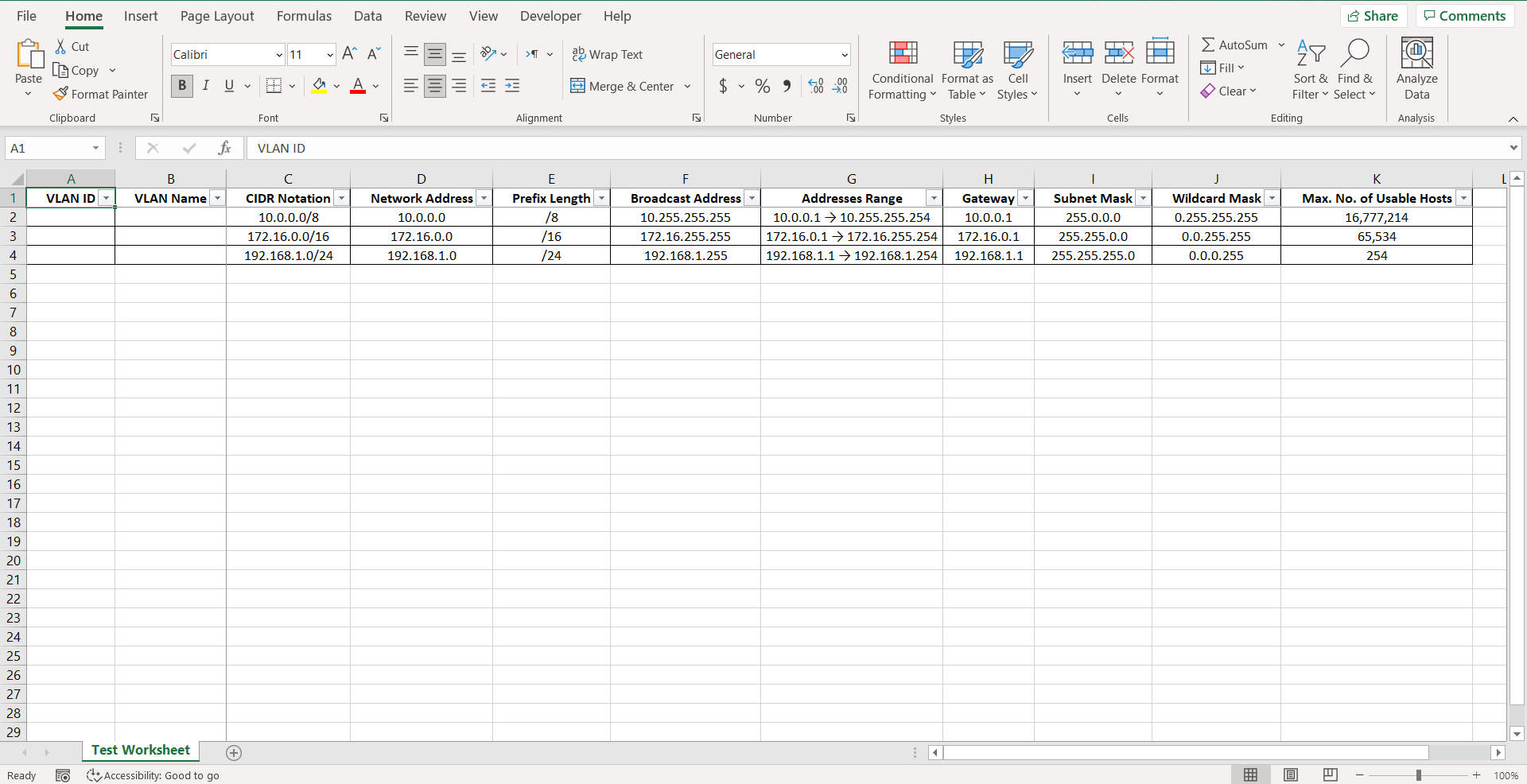The image size is (1527, 784).
Task: Open Analyze Data pane
Action: click(1416, 70)
